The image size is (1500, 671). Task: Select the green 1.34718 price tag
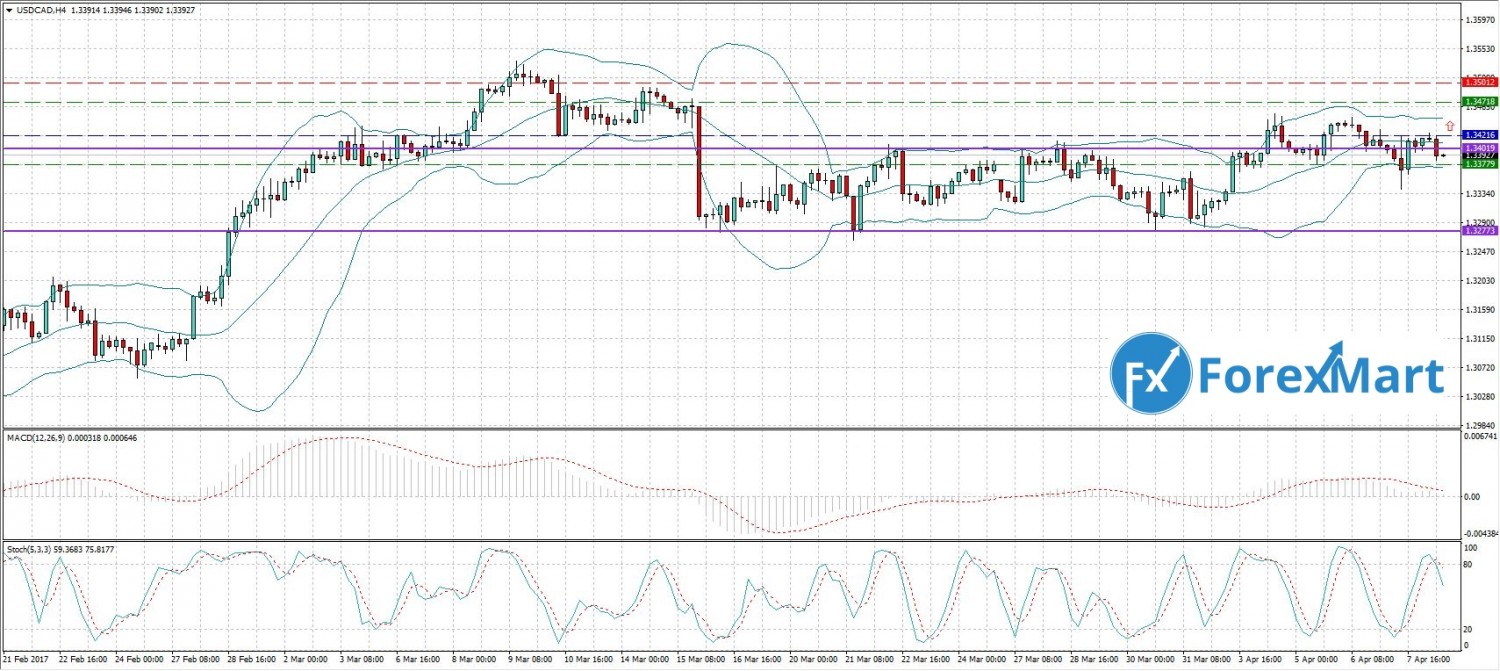coord(1479,102)
